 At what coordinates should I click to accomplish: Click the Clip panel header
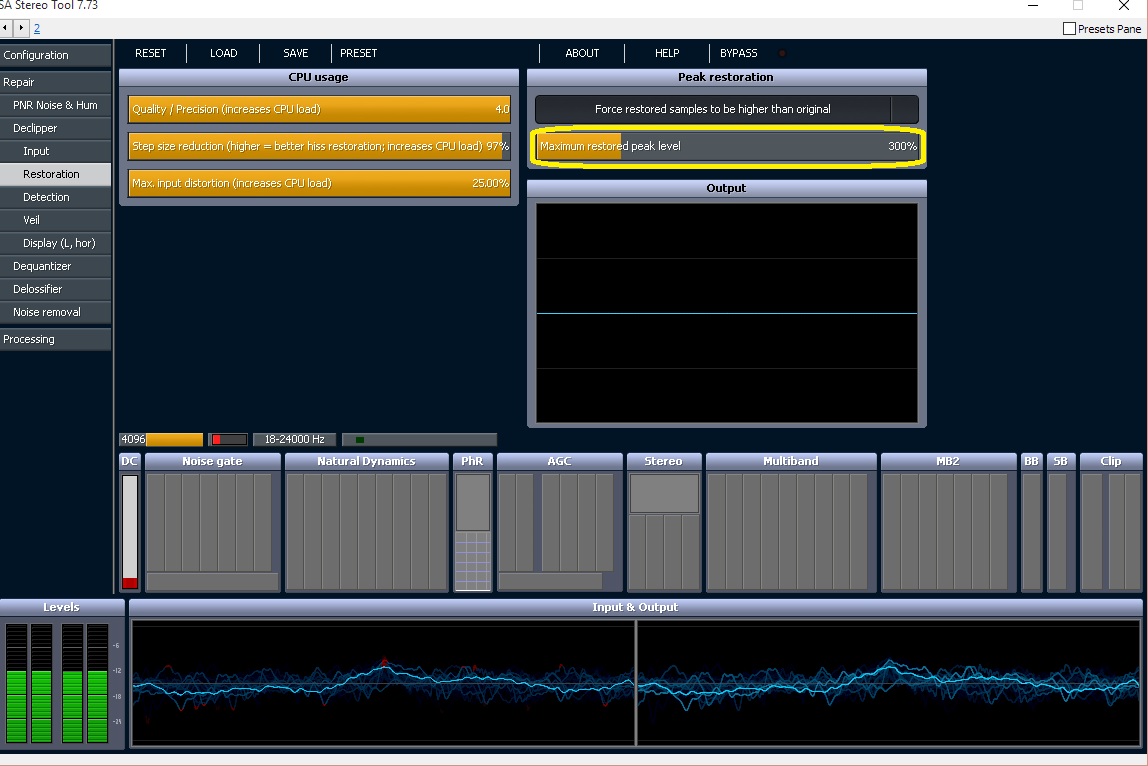tap(1111, 461)
